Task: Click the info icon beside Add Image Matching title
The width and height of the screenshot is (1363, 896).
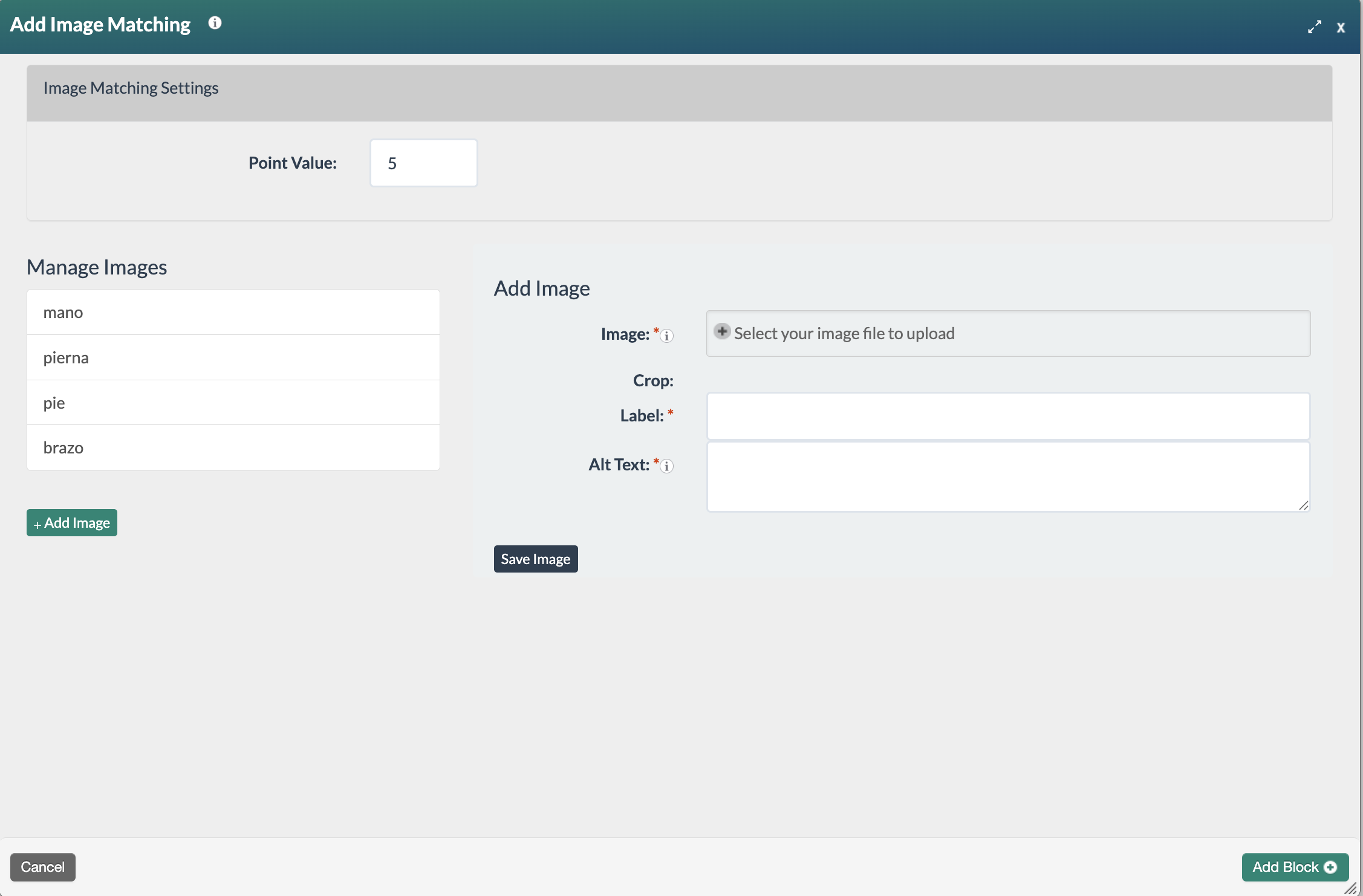Action: coord(215,23)
